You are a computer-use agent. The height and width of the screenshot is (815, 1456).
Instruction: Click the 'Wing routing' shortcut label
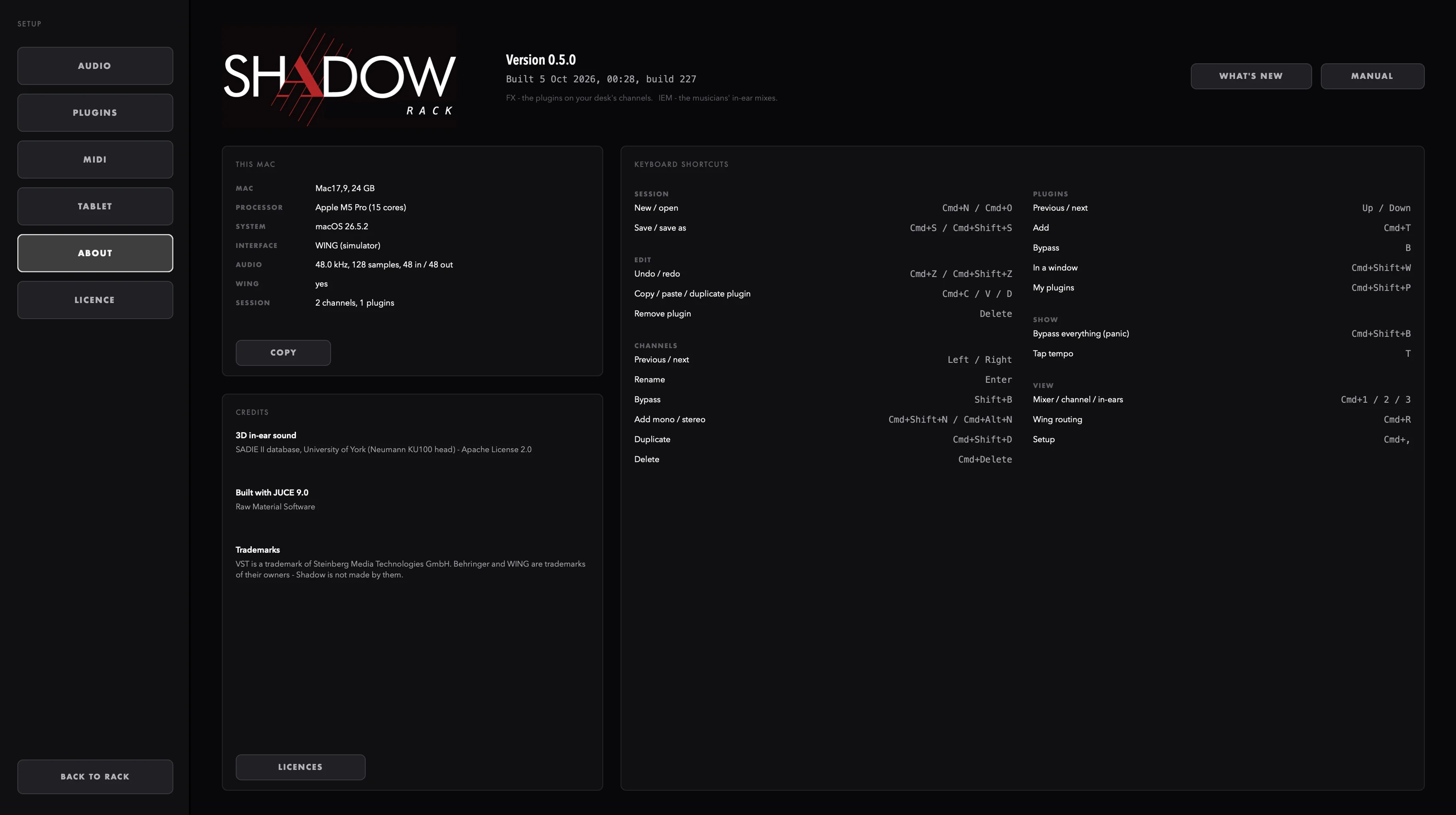click(x=1057, y=420)
